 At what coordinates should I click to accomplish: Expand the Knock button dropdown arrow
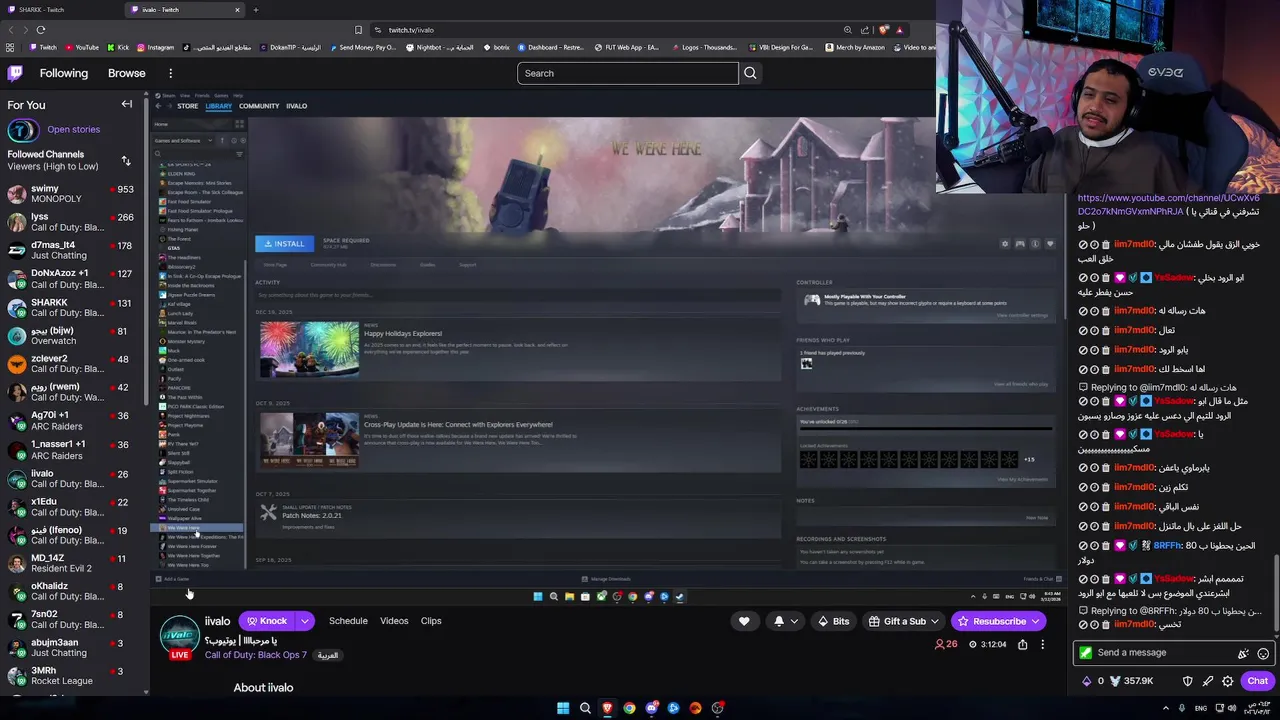coord(304,621)
